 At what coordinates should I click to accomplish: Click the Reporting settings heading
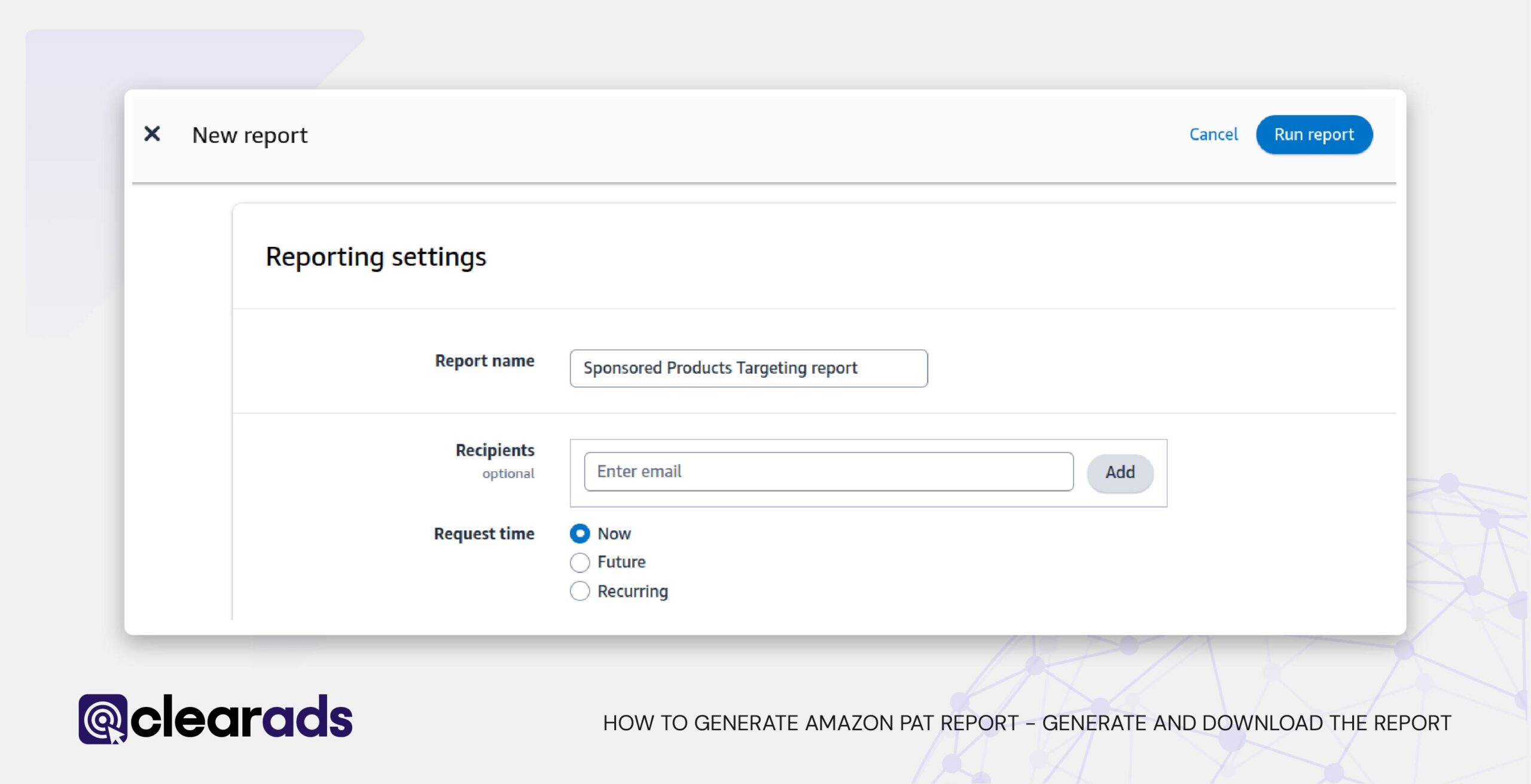point(376,257)
